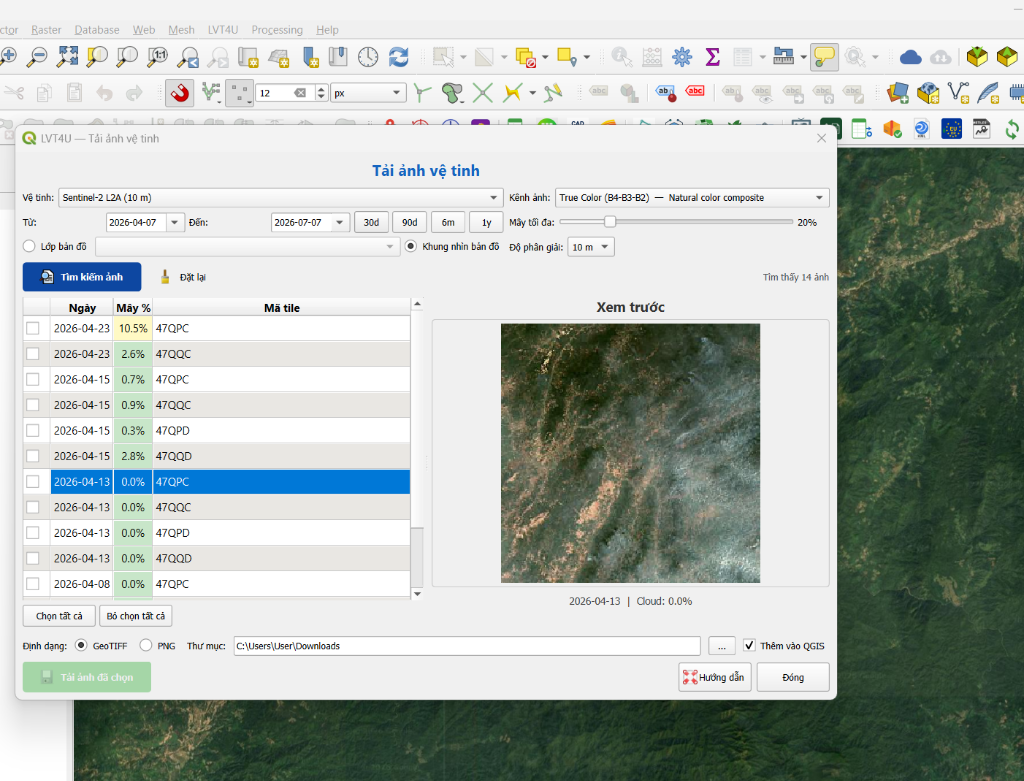Check the box for 2026-04-23 47QPC row
Image resolution: width=1024 pixels, height=781 pixels.
tap(33, 328)
